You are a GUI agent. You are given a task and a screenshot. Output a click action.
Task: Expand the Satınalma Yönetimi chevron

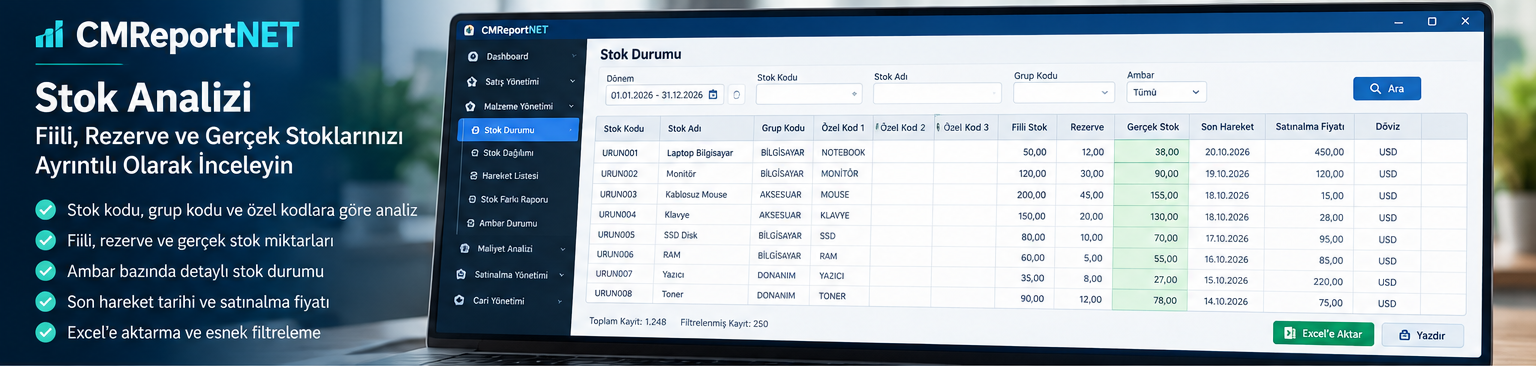[561, 275]
